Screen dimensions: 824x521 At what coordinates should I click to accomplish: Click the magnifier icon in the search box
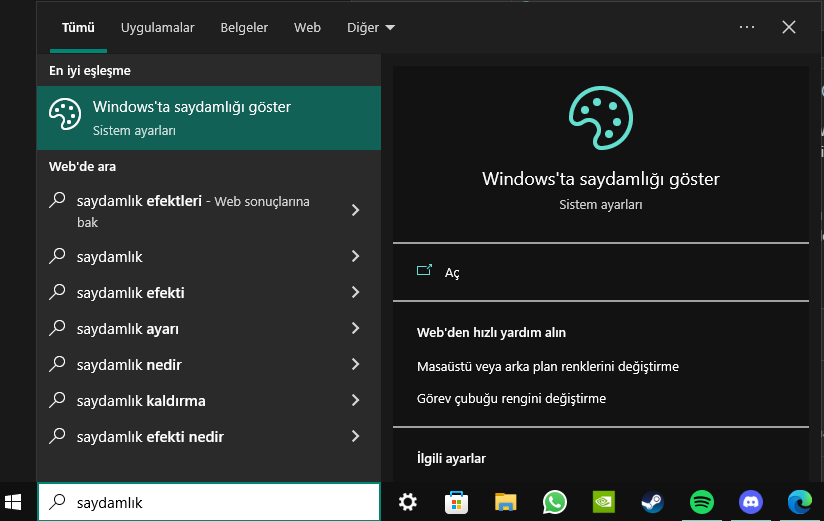[57, 502]
